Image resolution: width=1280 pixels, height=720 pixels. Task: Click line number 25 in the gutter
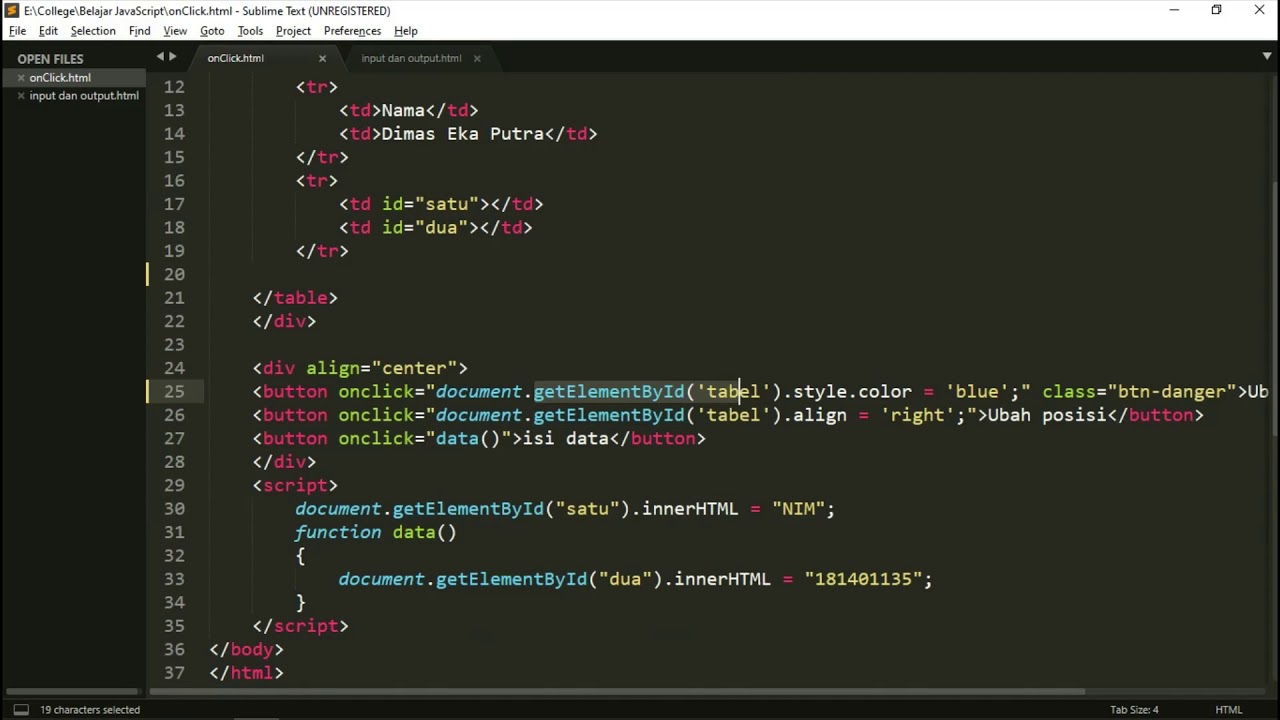[x=174, y=391]
